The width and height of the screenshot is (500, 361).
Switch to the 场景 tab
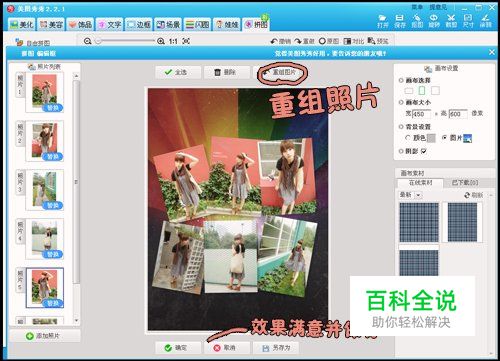click(168, 24)
